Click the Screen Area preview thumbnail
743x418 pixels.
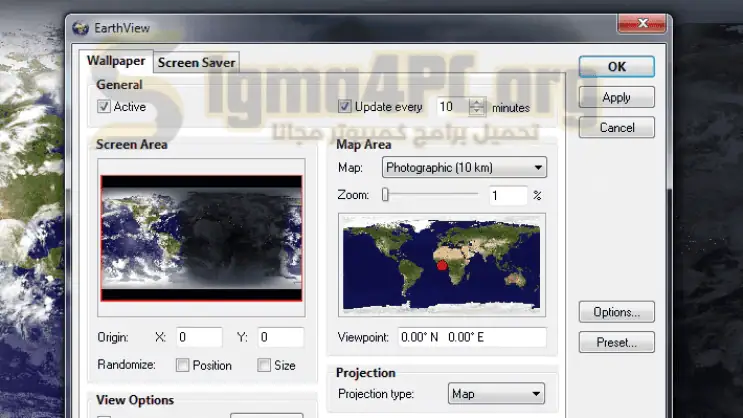[201, 238]
